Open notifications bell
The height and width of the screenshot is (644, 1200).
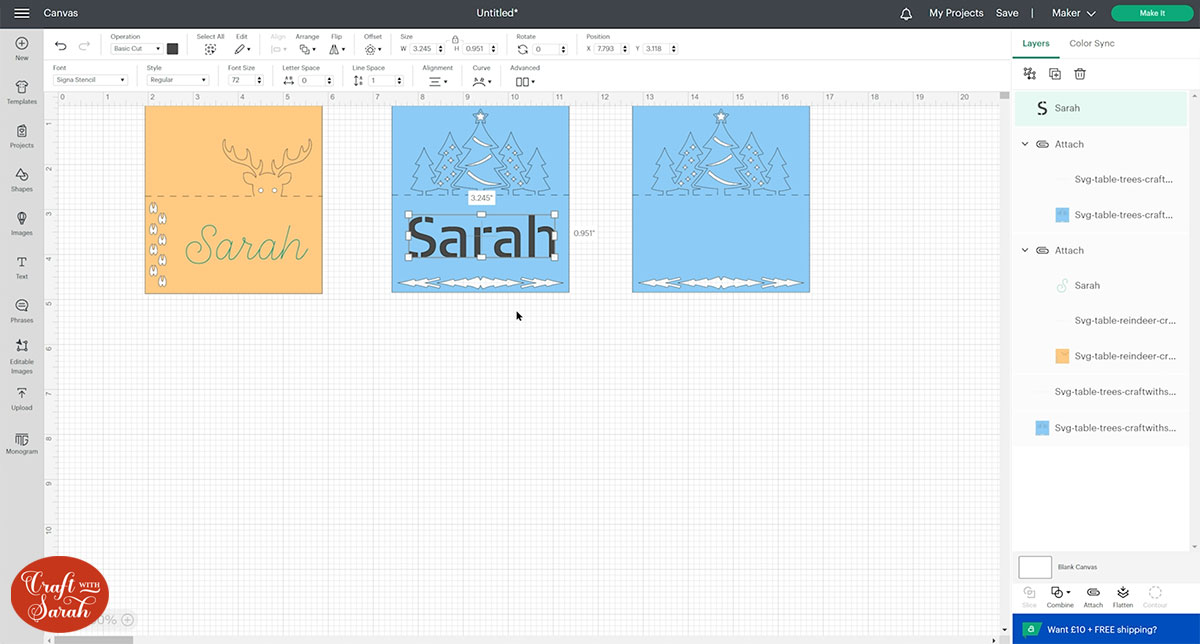pos(906,13)
